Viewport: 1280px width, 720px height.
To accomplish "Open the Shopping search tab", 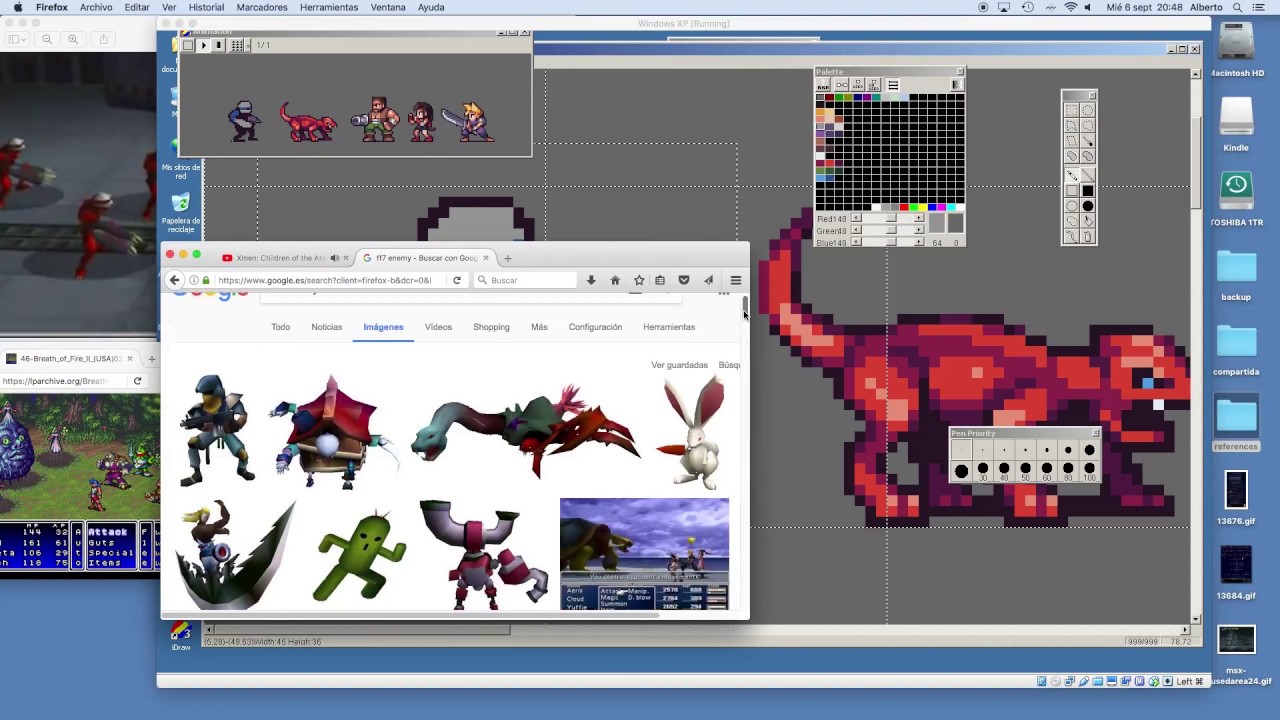I will pyautogui.click(x=491, y=327).
